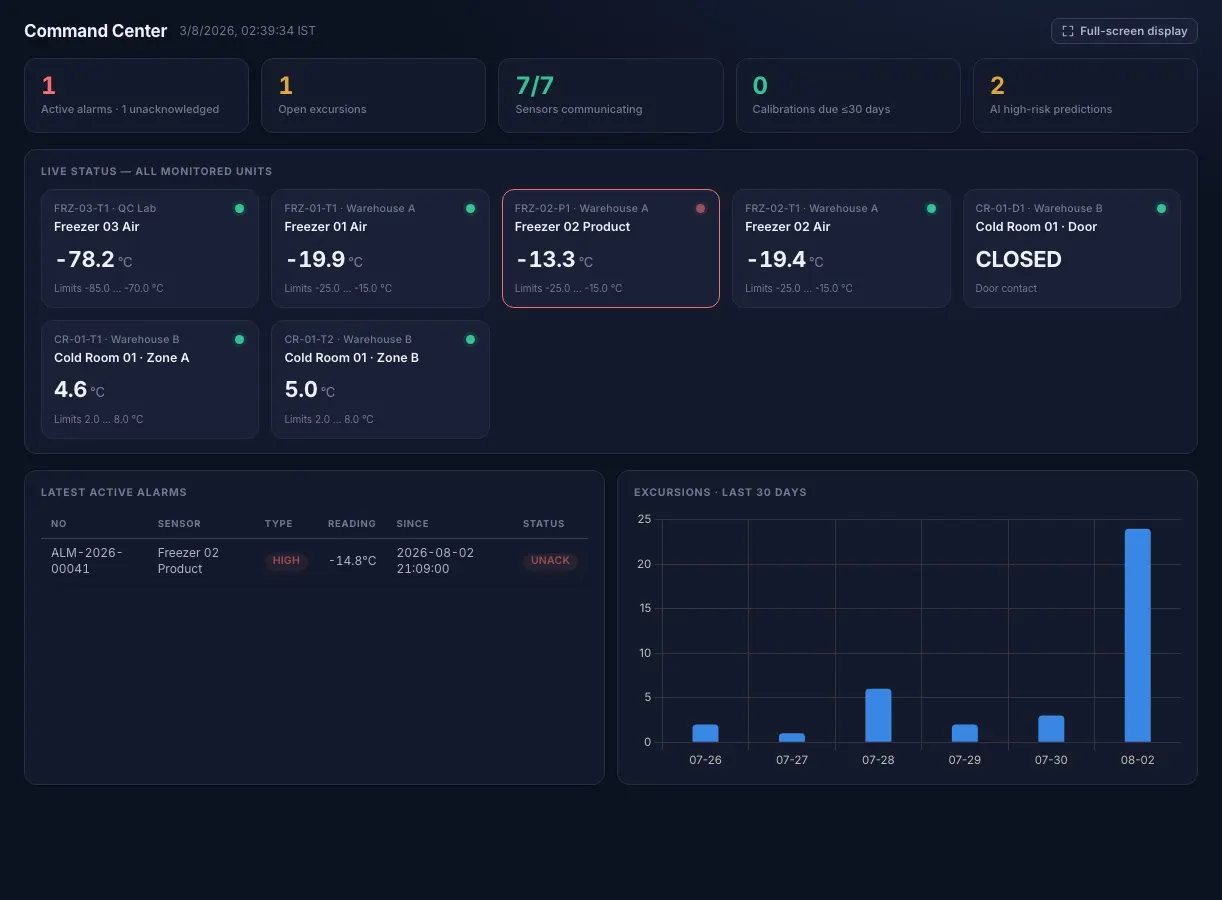Select the Cold Room 01 · Zone A card
This screenshot has height=900, width=1222.
[150, 379]
